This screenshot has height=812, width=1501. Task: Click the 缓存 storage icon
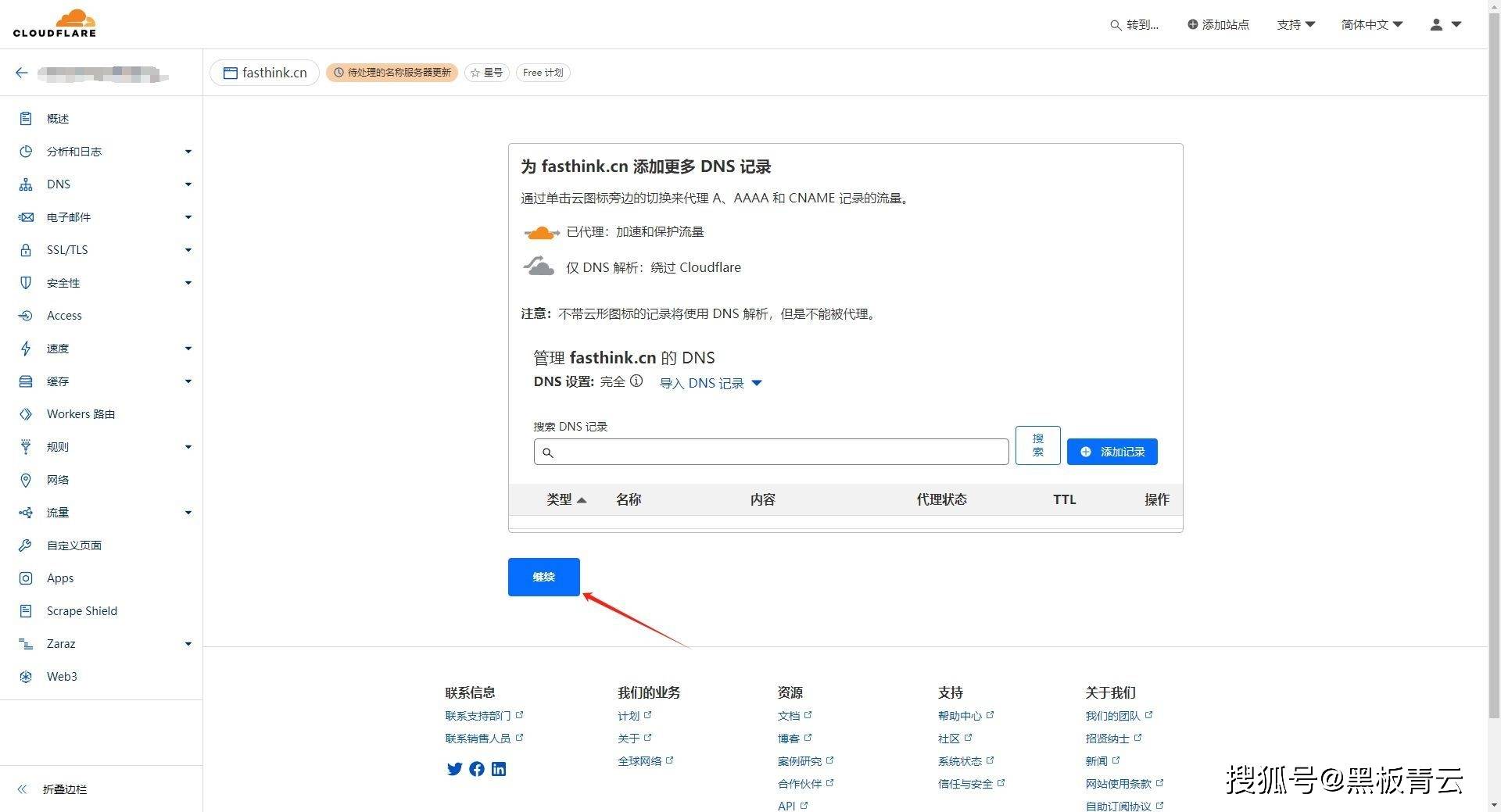coord(26,381)
